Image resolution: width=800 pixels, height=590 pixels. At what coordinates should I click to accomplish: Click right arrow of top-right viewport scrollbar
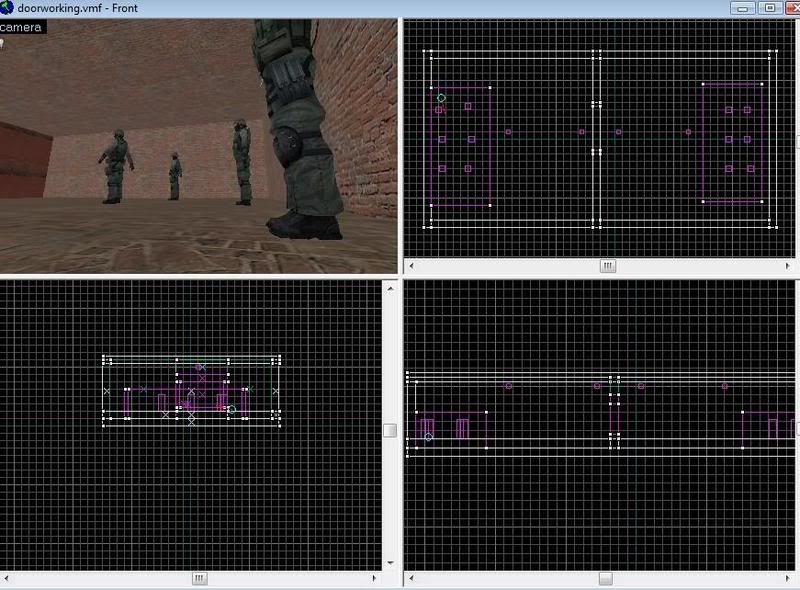787,266
